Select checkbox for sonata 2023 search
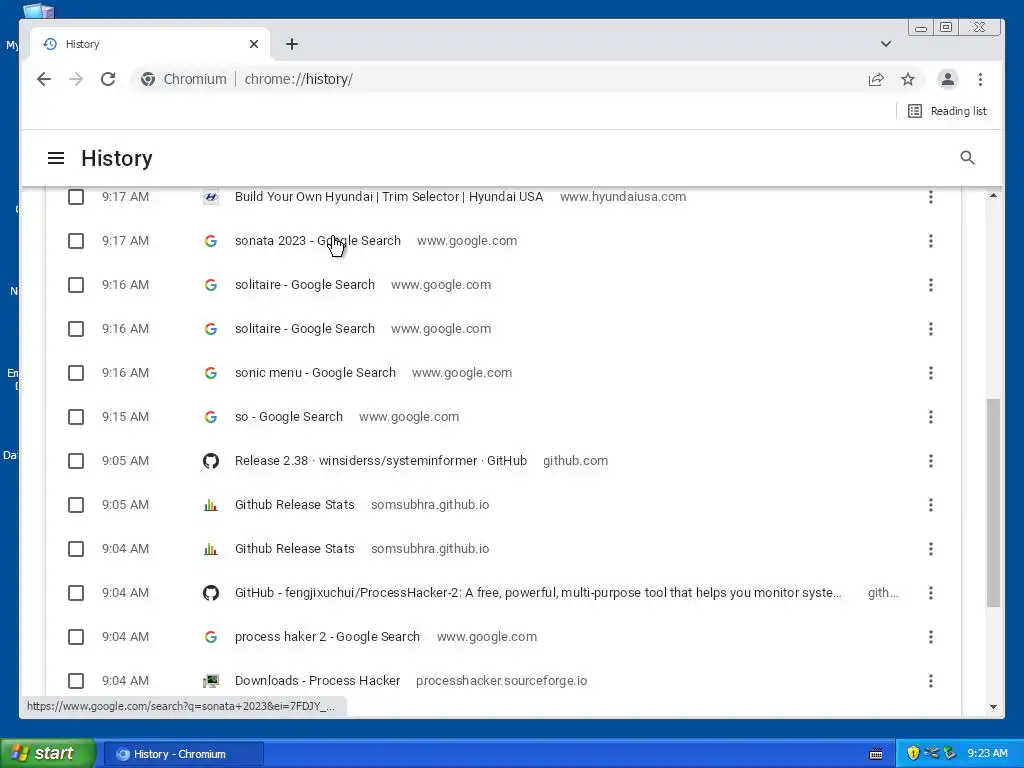This screenshot has width=1024, height=768. click(x=76, y=241)
